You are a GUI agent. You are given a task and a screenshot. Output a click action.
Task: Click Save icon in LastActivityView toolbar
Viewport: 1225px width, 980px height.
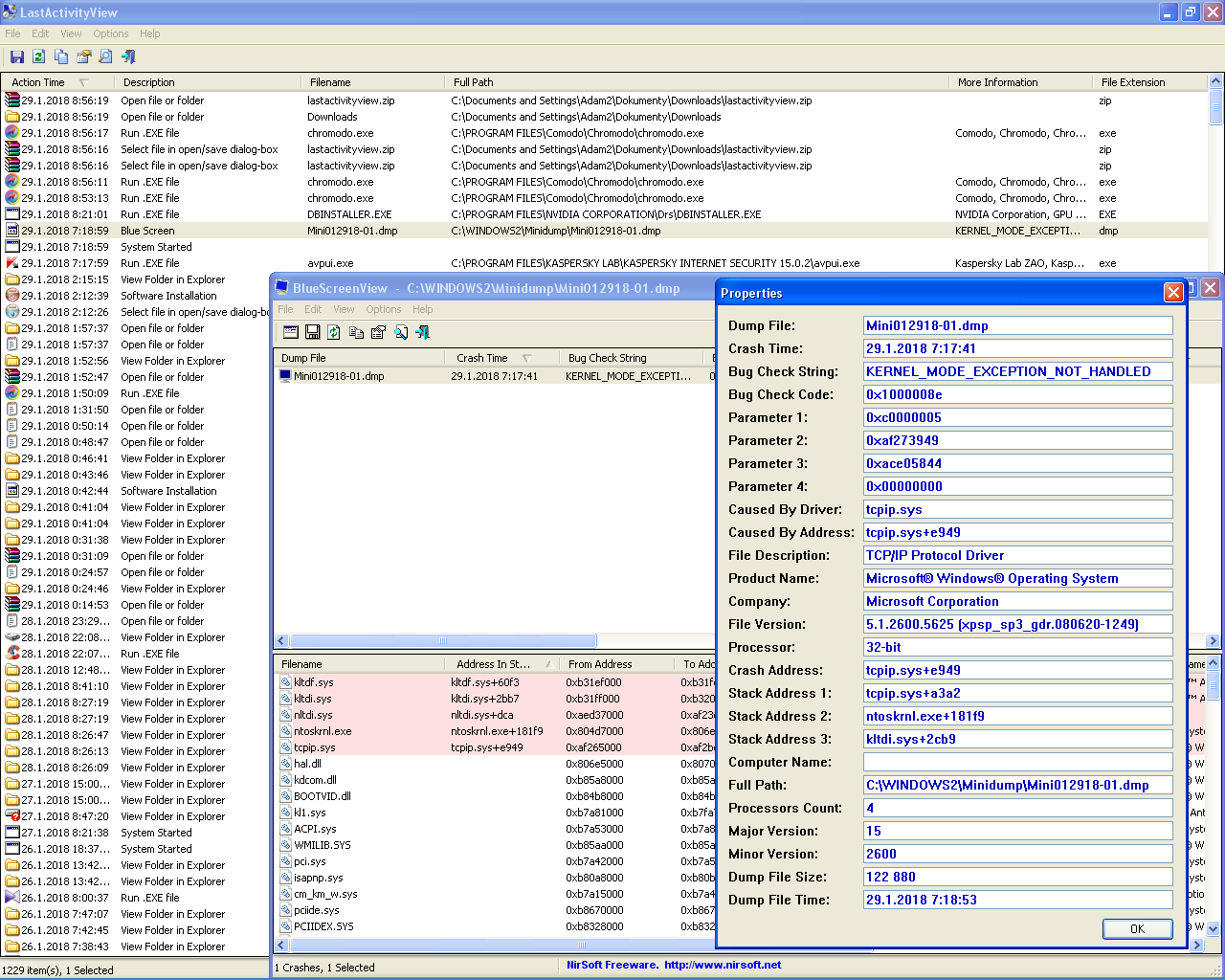[x=16, y=57]
